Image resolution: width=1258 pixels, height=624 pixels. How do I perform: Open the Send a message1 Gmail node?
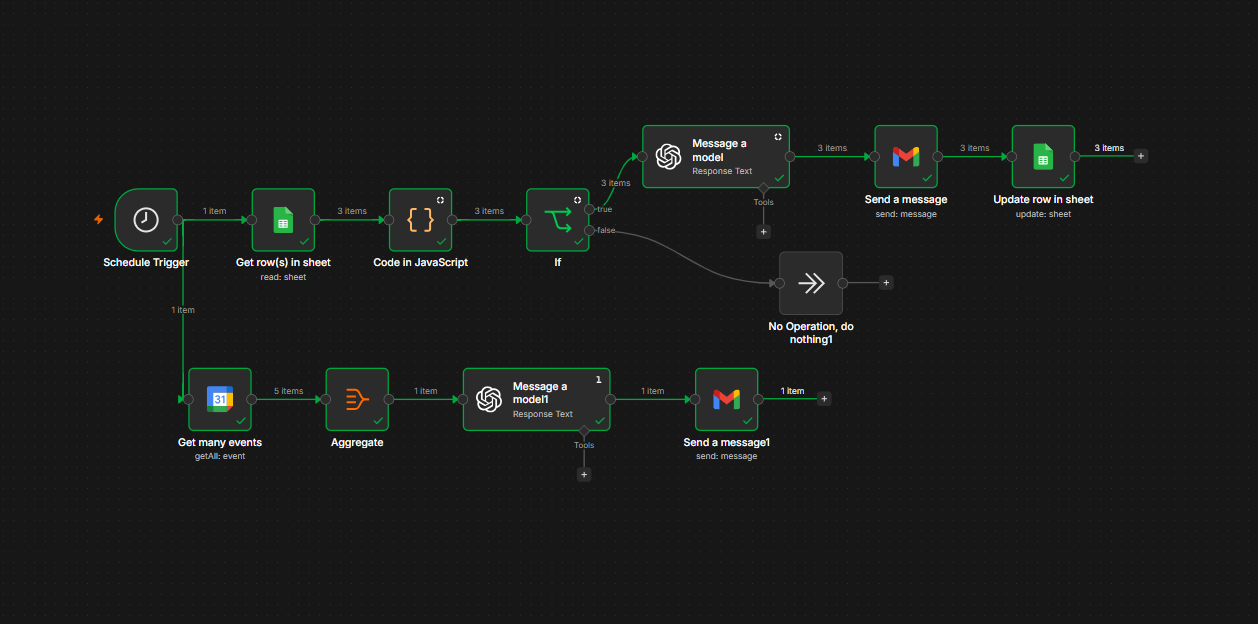(727, 399)
